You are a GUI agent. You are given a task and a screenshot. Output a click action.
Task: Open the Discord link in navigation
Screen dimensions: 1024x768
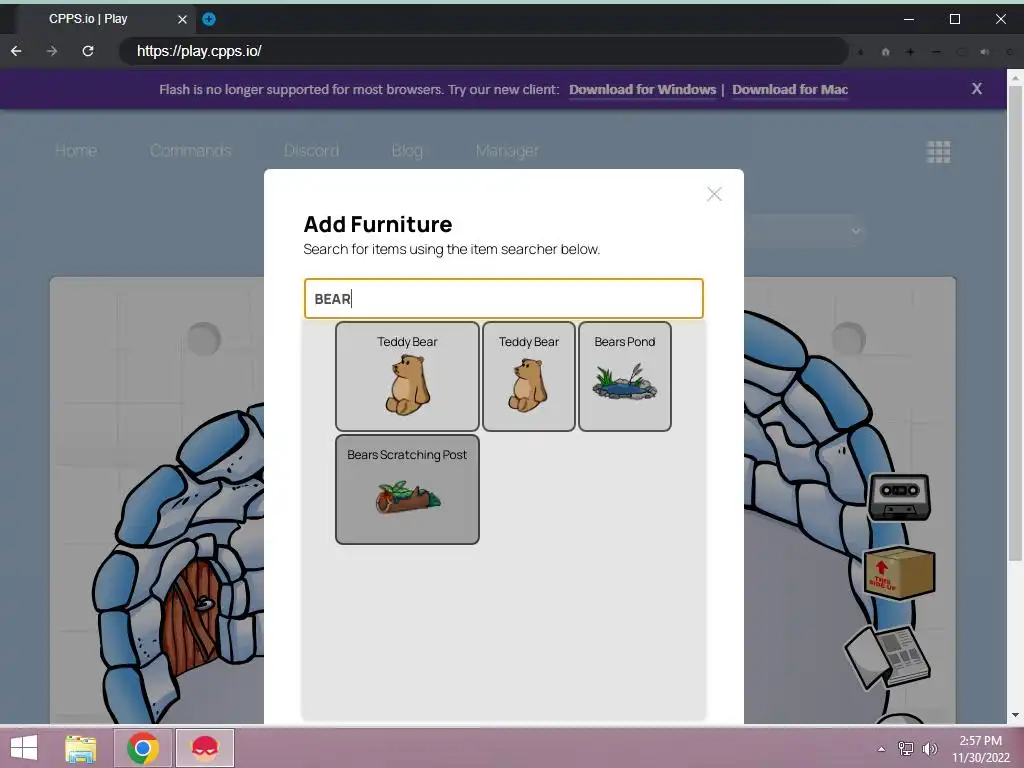pyautogui.click(x=311, y=151)
